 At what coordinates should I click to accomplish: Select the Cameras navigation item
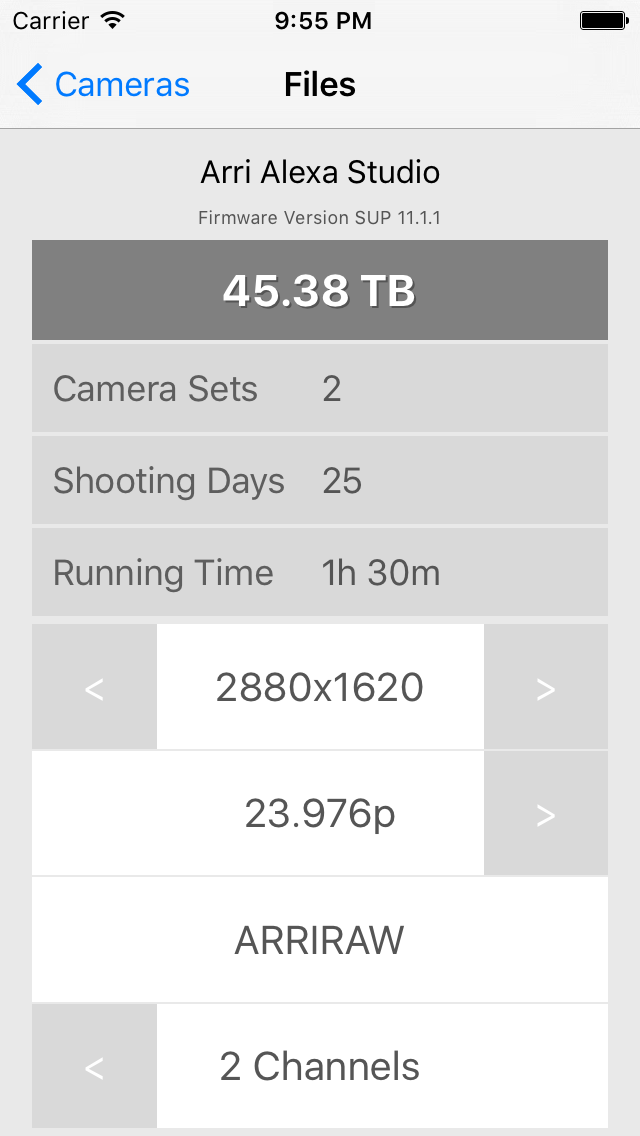tap(118, 84)
